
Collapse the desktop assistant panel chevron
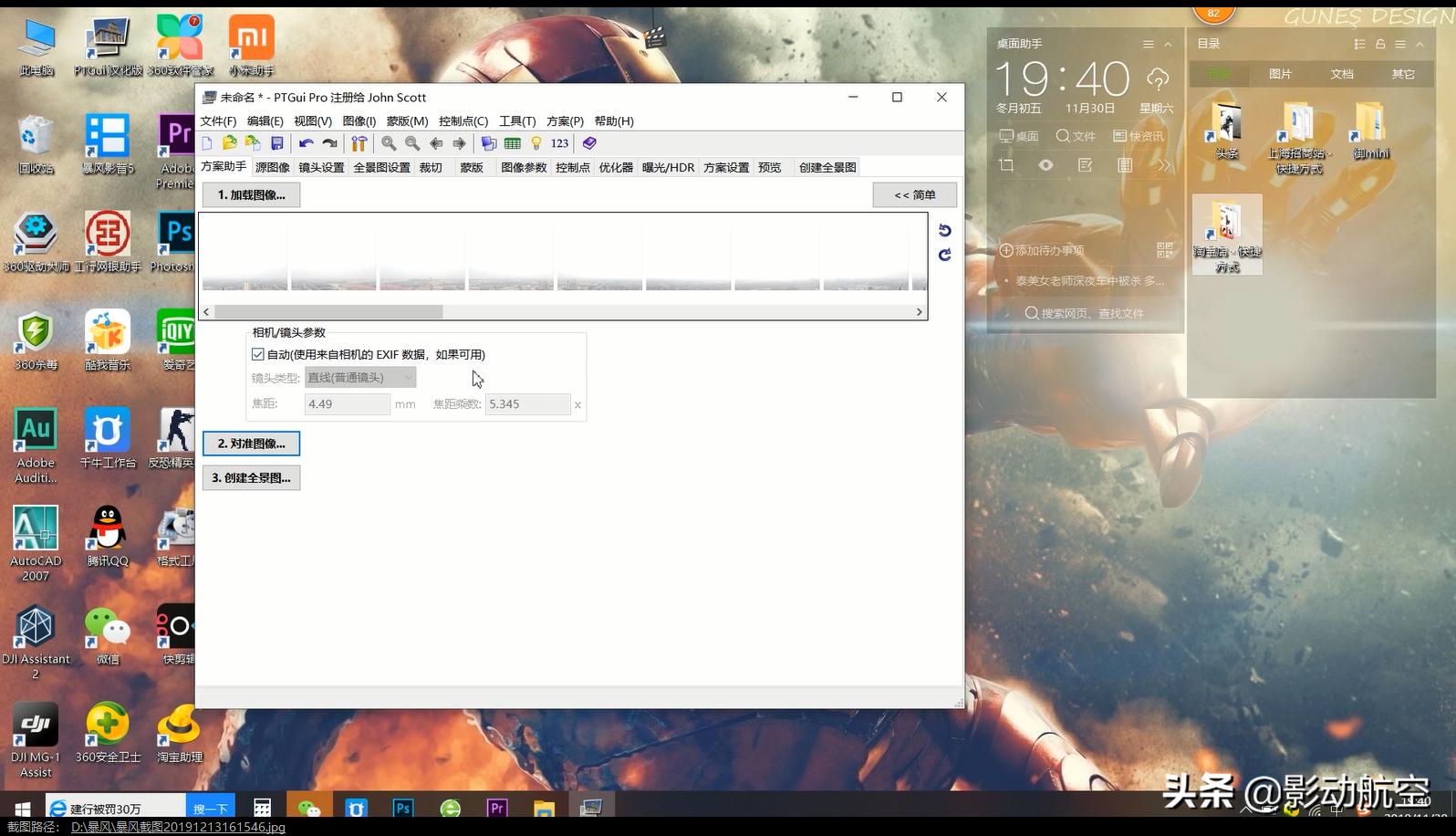(x=1168, y=44)
